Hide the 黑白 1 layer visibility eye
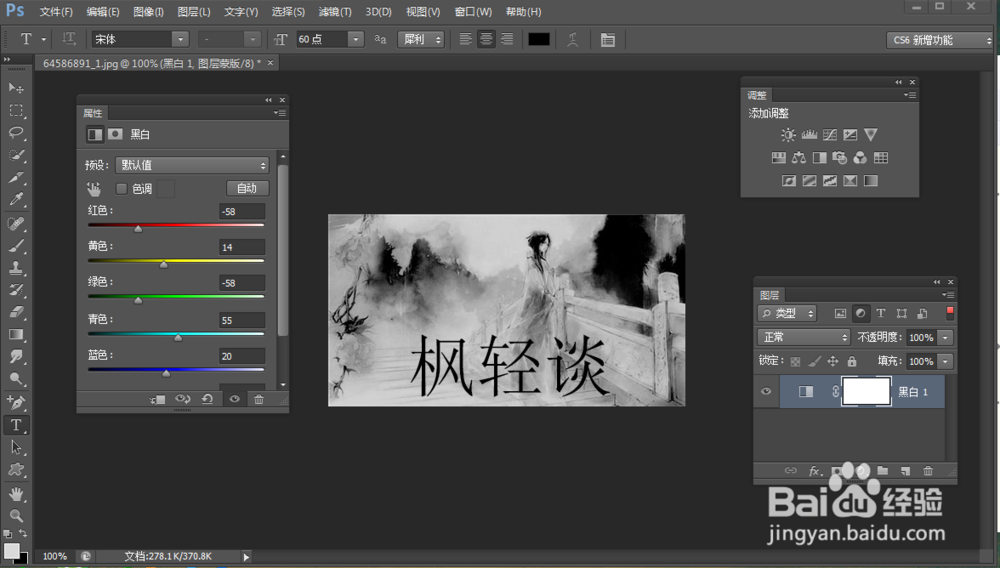 coord(766,391)
